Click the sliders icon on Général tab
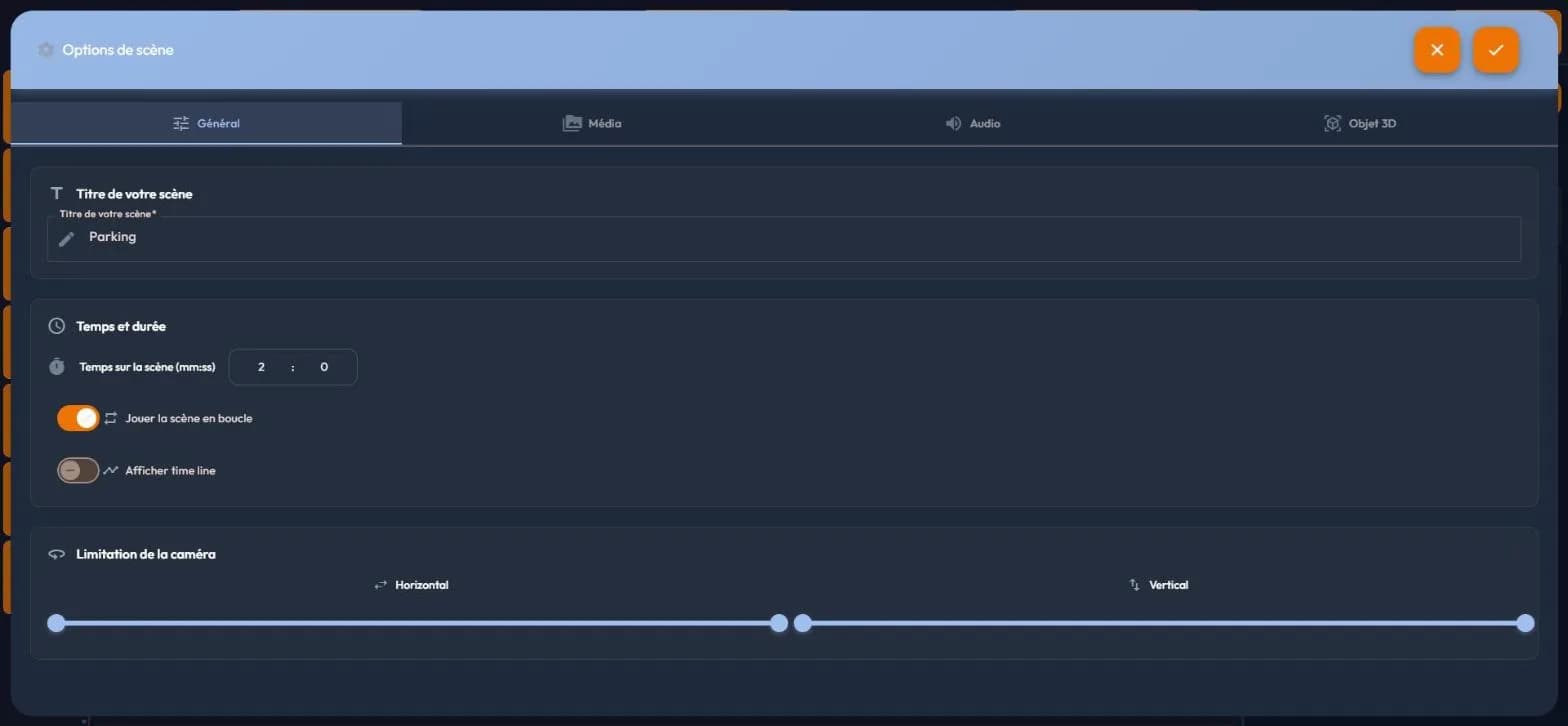Image resolution: width=1568 pixels, height=726 pixels. coord(181,123)
